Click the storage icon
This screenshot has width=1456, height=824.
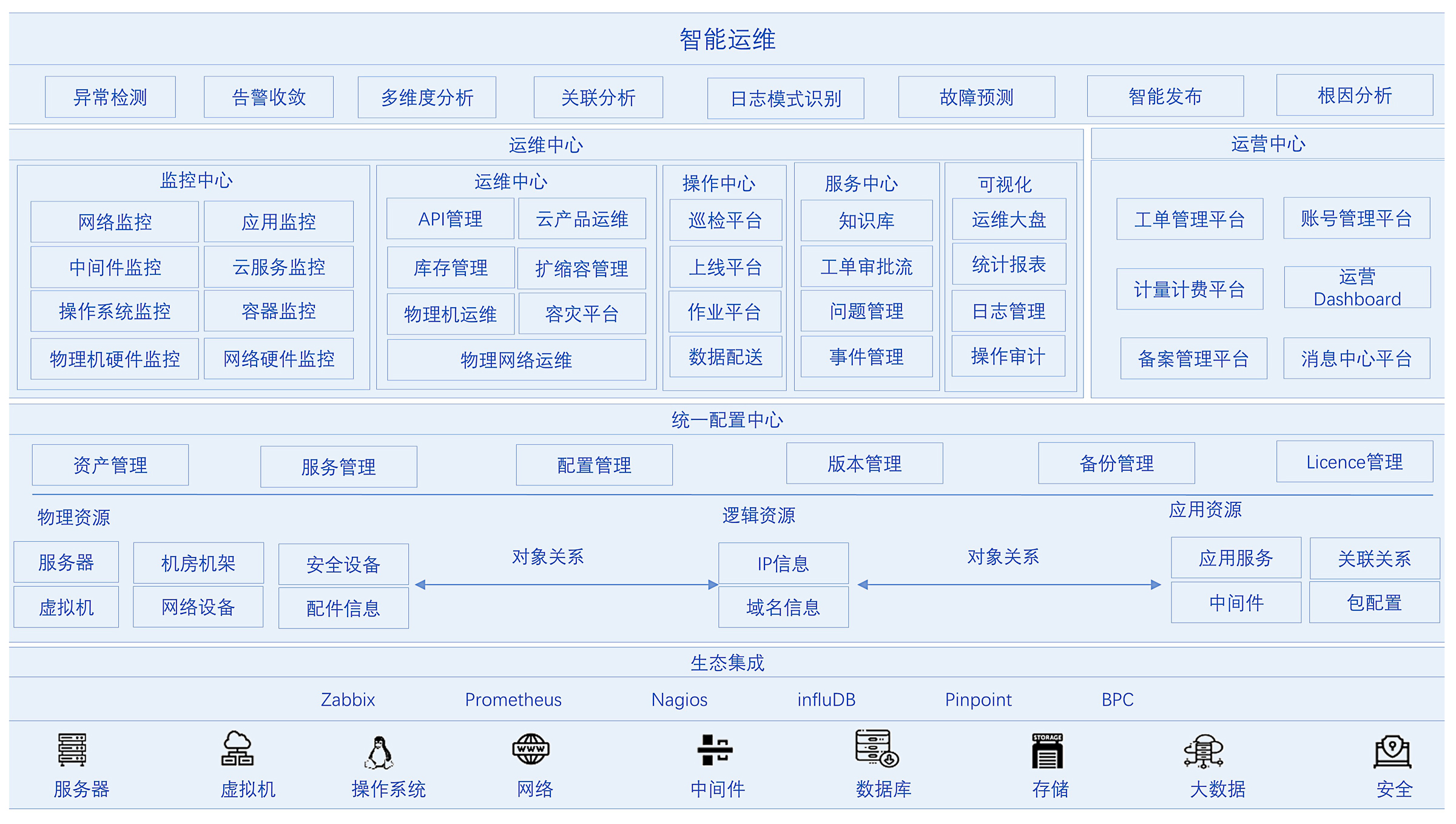pyautogui.click(x=1047, y=751)
